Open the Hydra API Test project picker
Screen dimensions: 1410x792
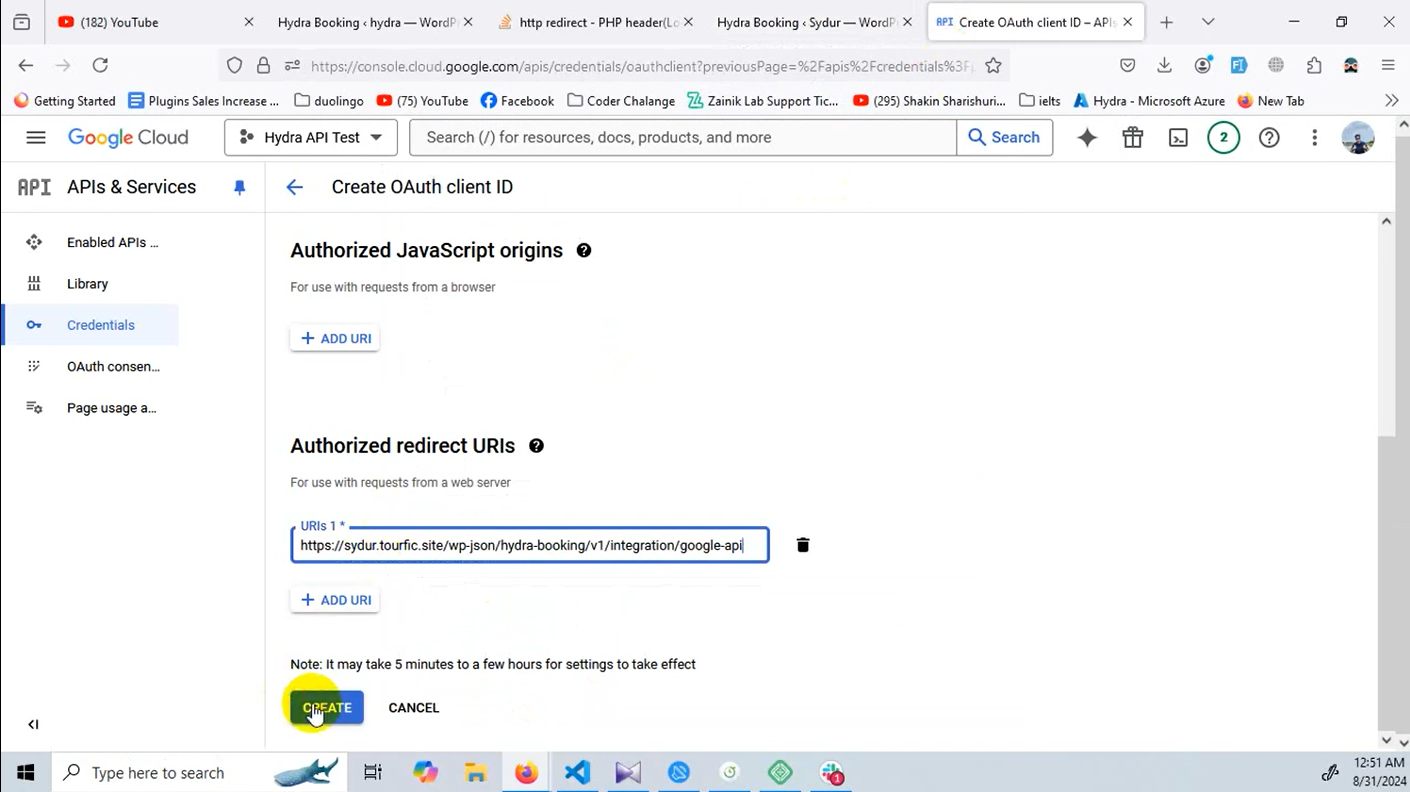pyautogui.click(x=311, y=138)
